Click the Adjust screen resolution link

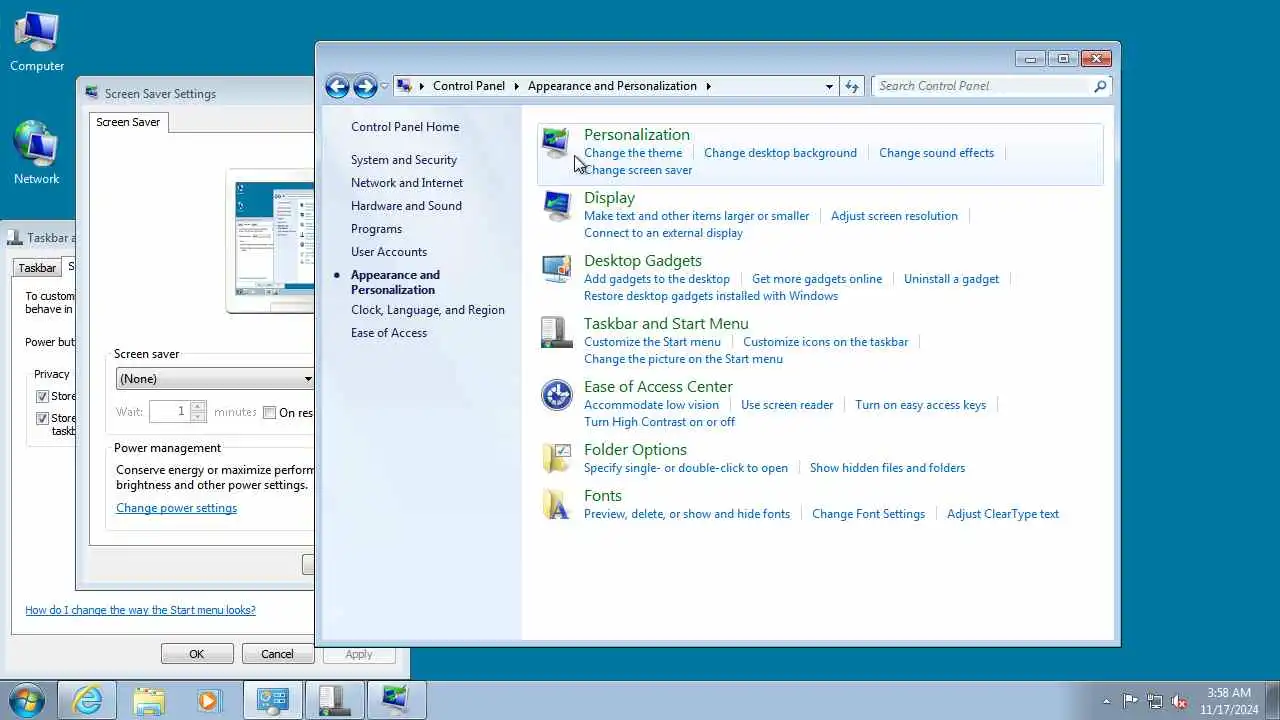894,216
